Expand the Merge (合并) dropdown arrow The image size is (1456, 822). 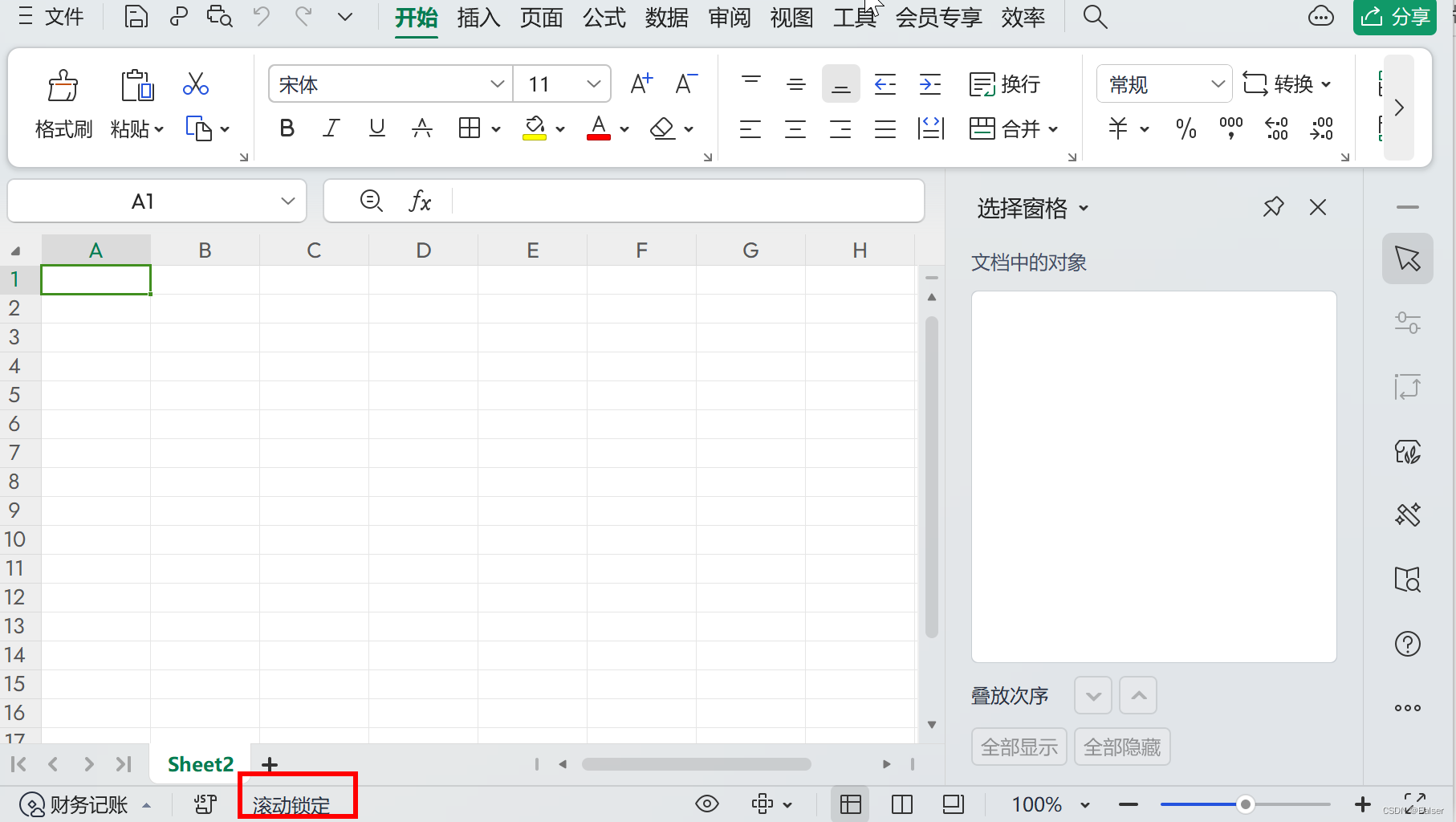pos(1054,128)
